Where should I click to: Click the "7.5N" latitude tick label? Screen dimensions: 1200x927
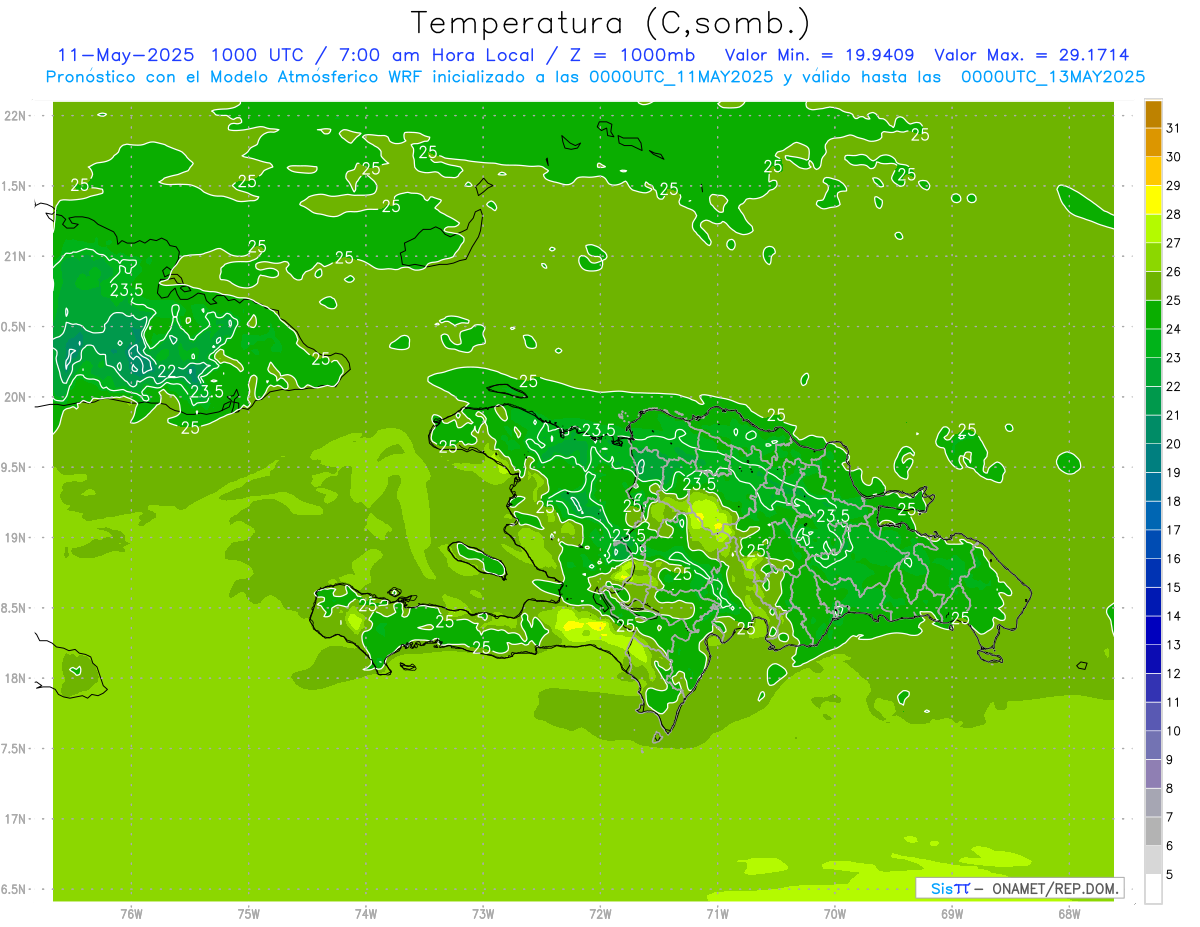[x=15, y=748]
